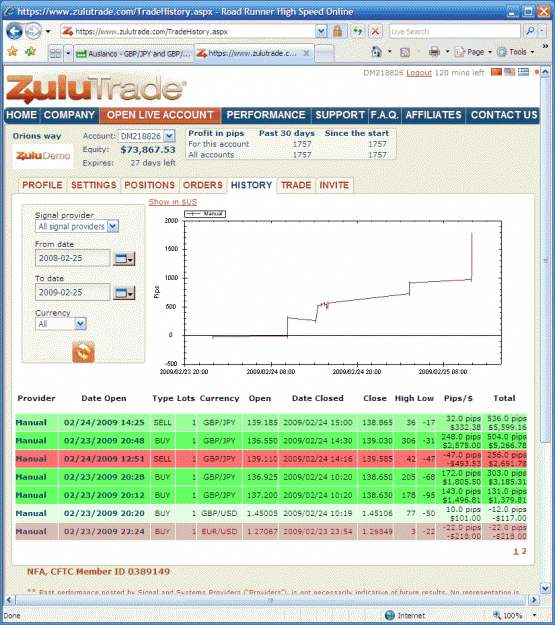Expand the address bar dropdown arrow
Image resolution: width=555 pixels, height=625 pixels.
pos(321,31)
